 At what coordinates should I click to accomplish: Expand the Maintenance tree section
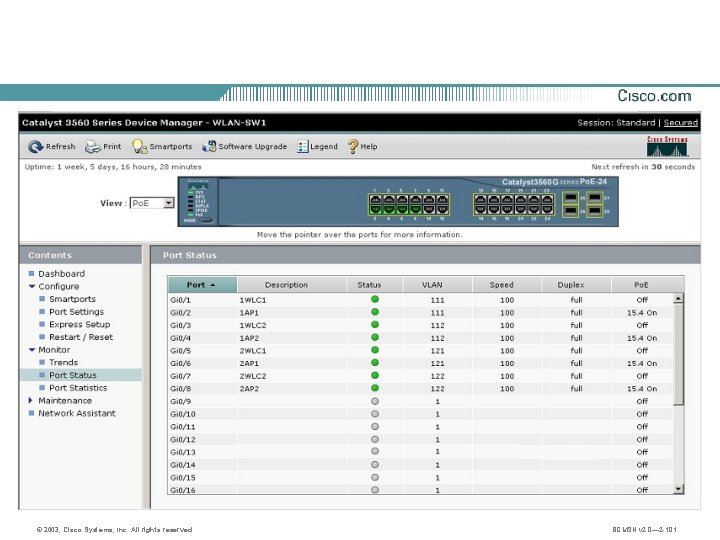coord(31,400)
